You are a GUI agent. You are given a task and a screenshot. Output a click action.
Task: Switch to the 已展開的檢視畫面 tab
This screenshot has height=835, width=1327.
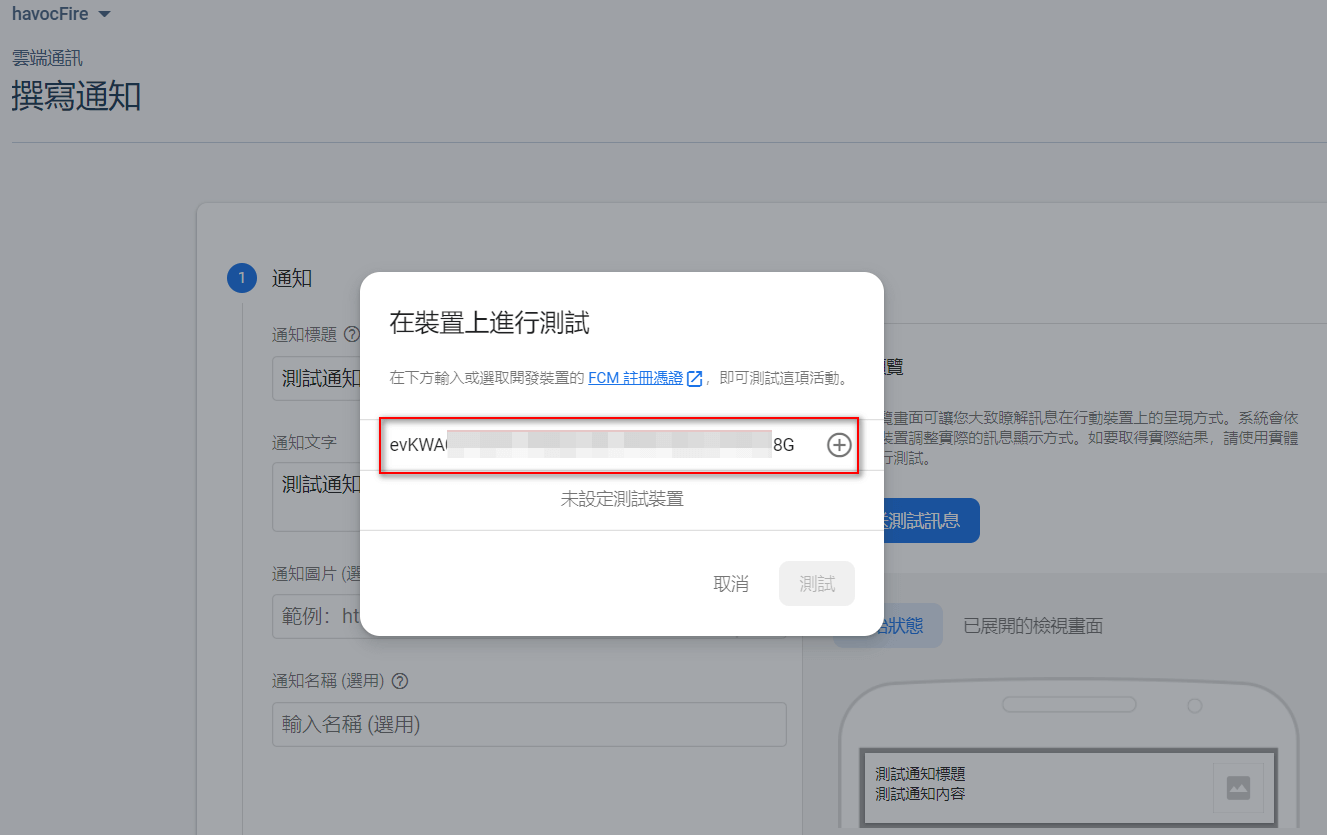(1031, 624)
